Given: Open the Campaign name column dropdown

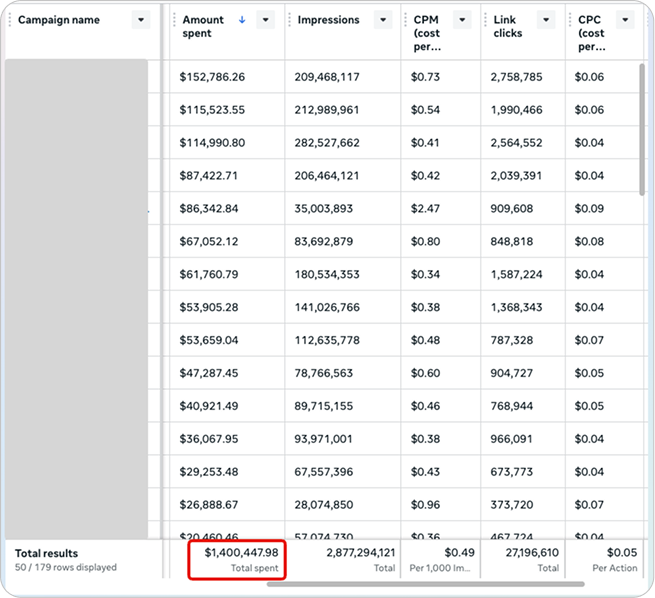Looking at the screenshot, I should (141, 20).
